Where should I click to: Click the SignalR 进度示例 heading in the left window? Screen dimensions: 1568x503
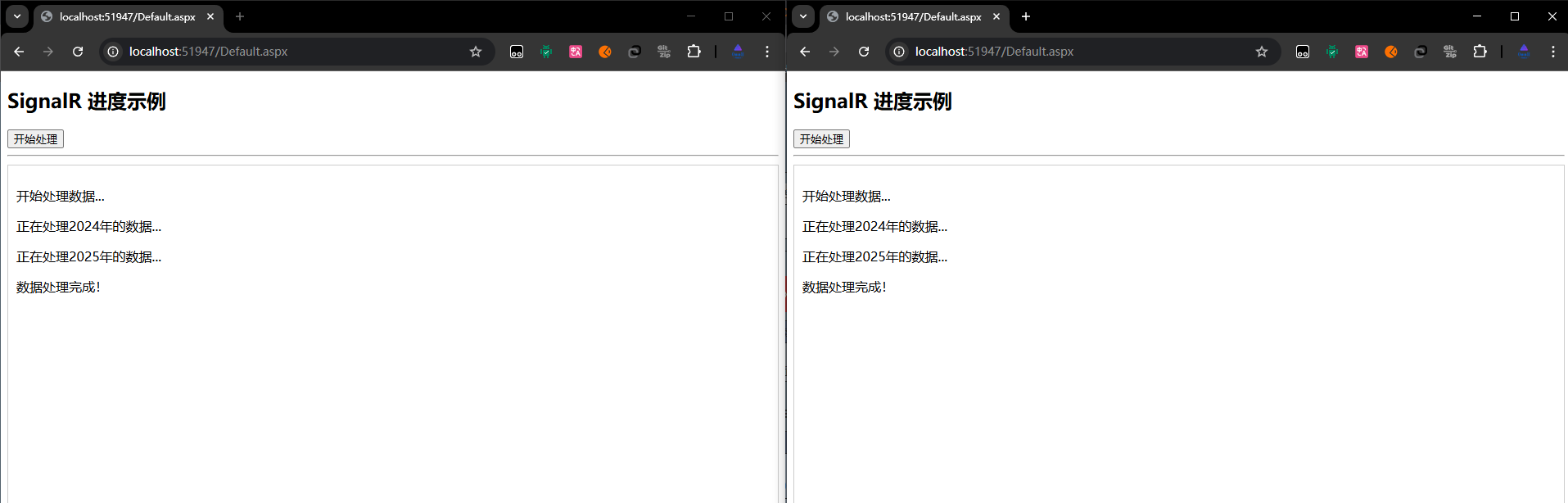(87, 102)
